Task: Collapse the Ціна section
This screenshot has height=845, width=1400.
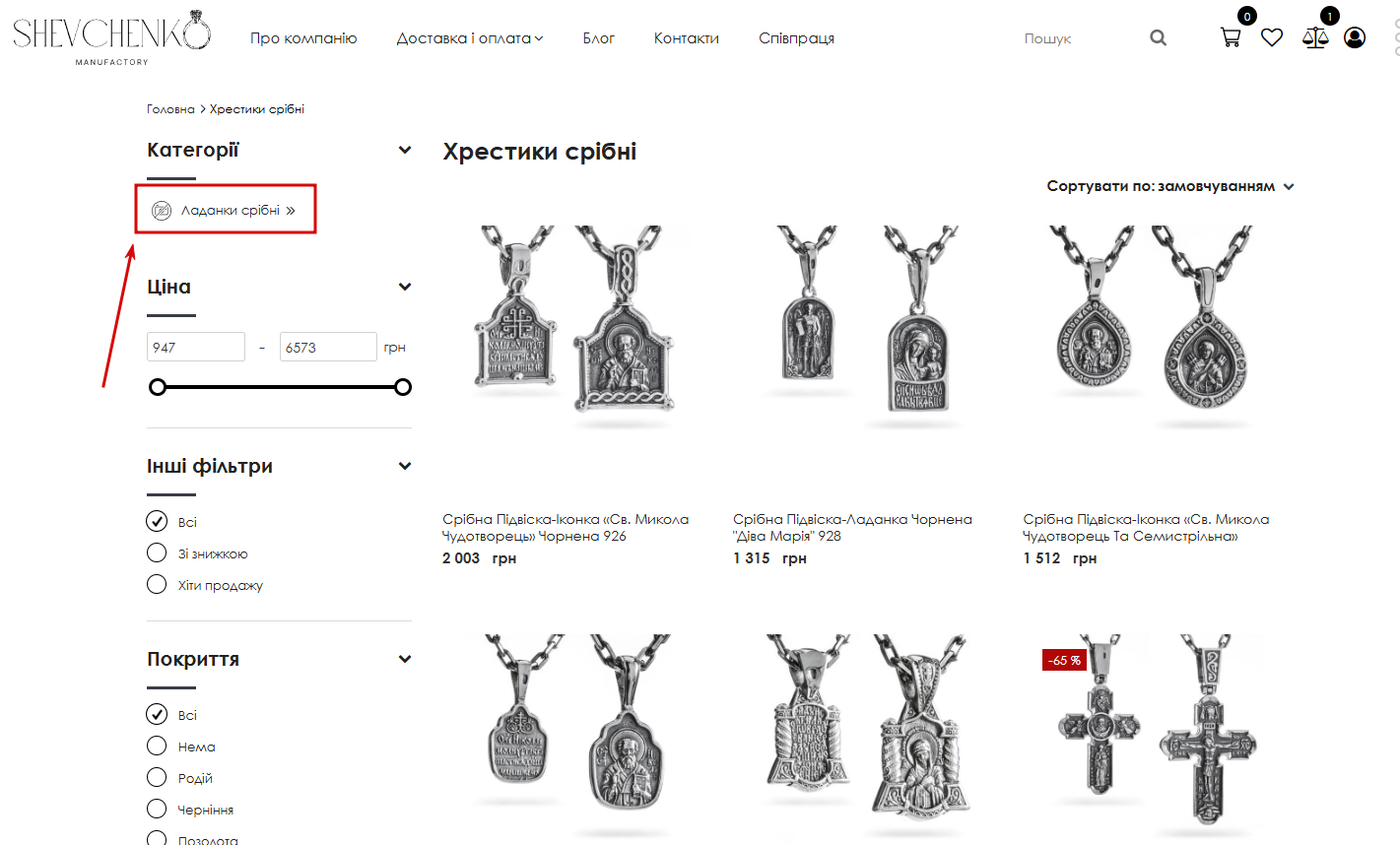Action: coord(404,287)
